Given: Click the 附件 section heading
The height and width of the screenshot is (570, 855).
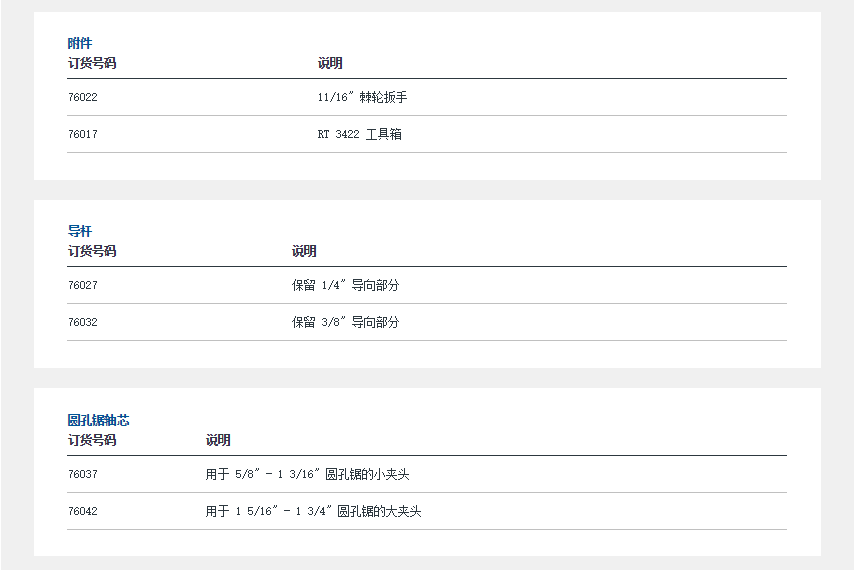Looking at the screenshot, I should point(80,43).
